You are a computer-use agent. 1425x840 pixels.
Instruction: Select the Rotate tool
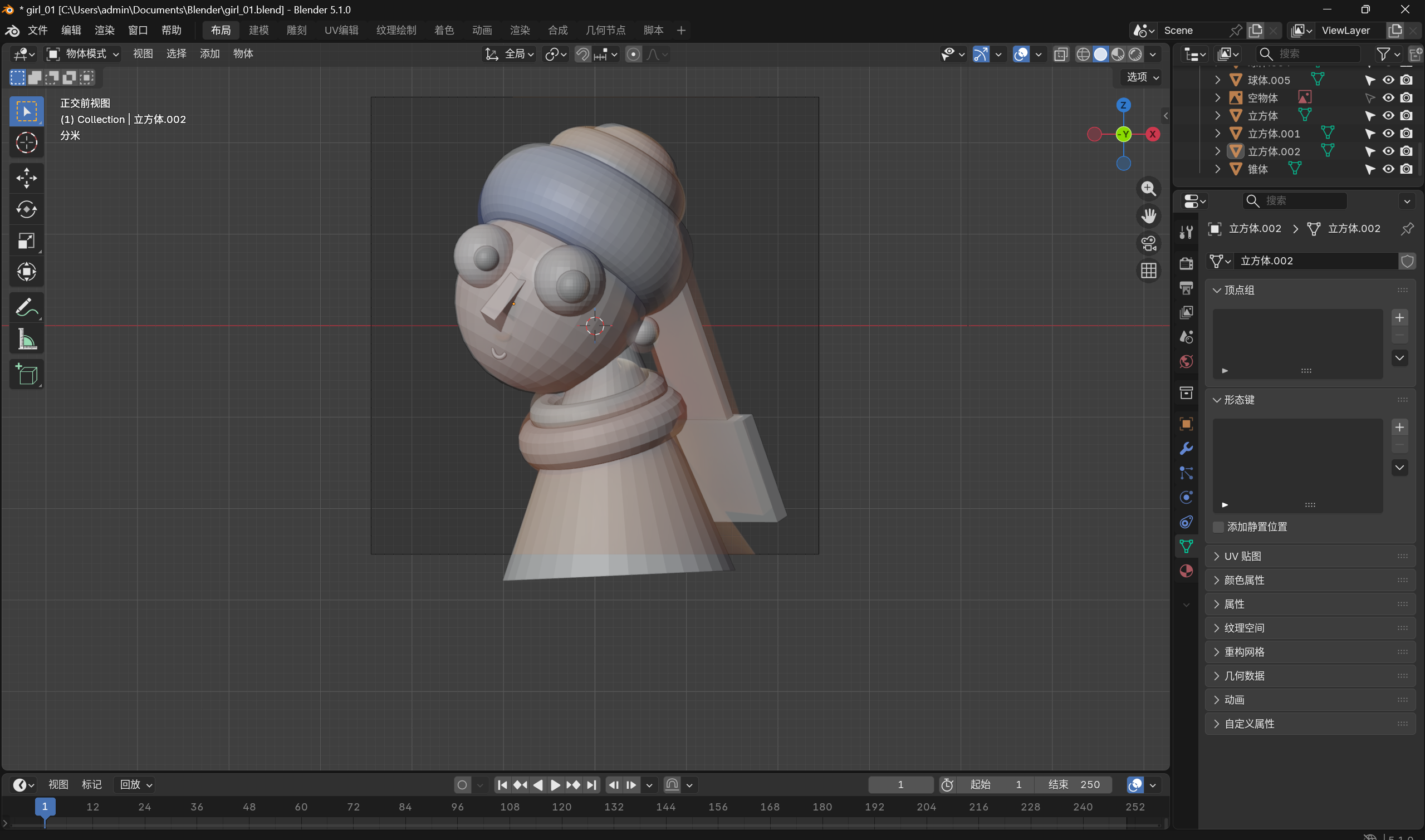tap(26, 209)
